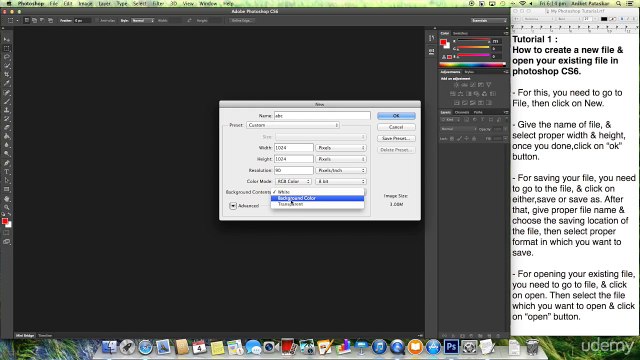Select the Path Selection tool
Screen dimensions: 640x360
(7, 180)
